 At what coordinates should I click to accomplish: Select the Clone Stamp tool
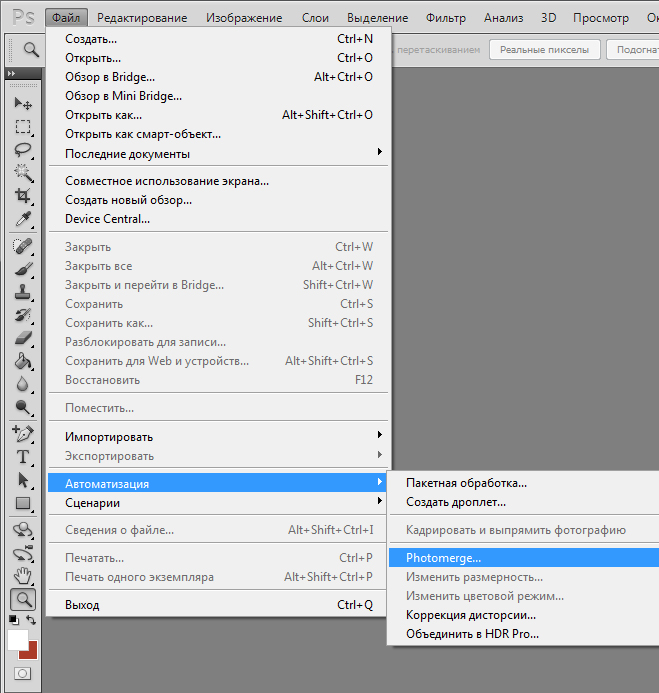point(23,292)
